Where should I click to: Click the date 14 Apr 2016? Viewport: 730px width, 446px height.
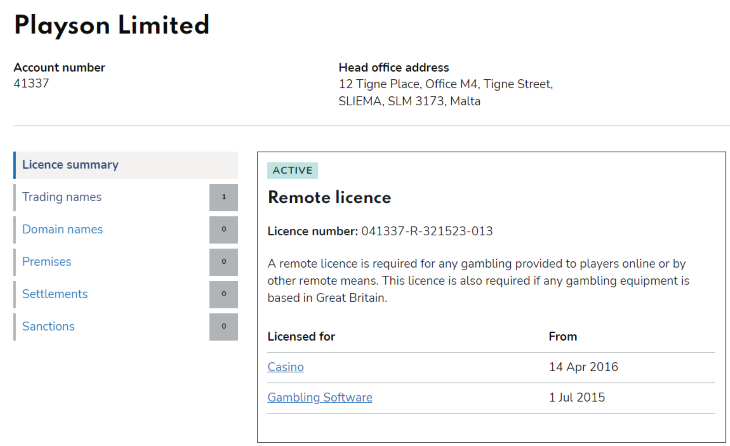click(583, 367)
